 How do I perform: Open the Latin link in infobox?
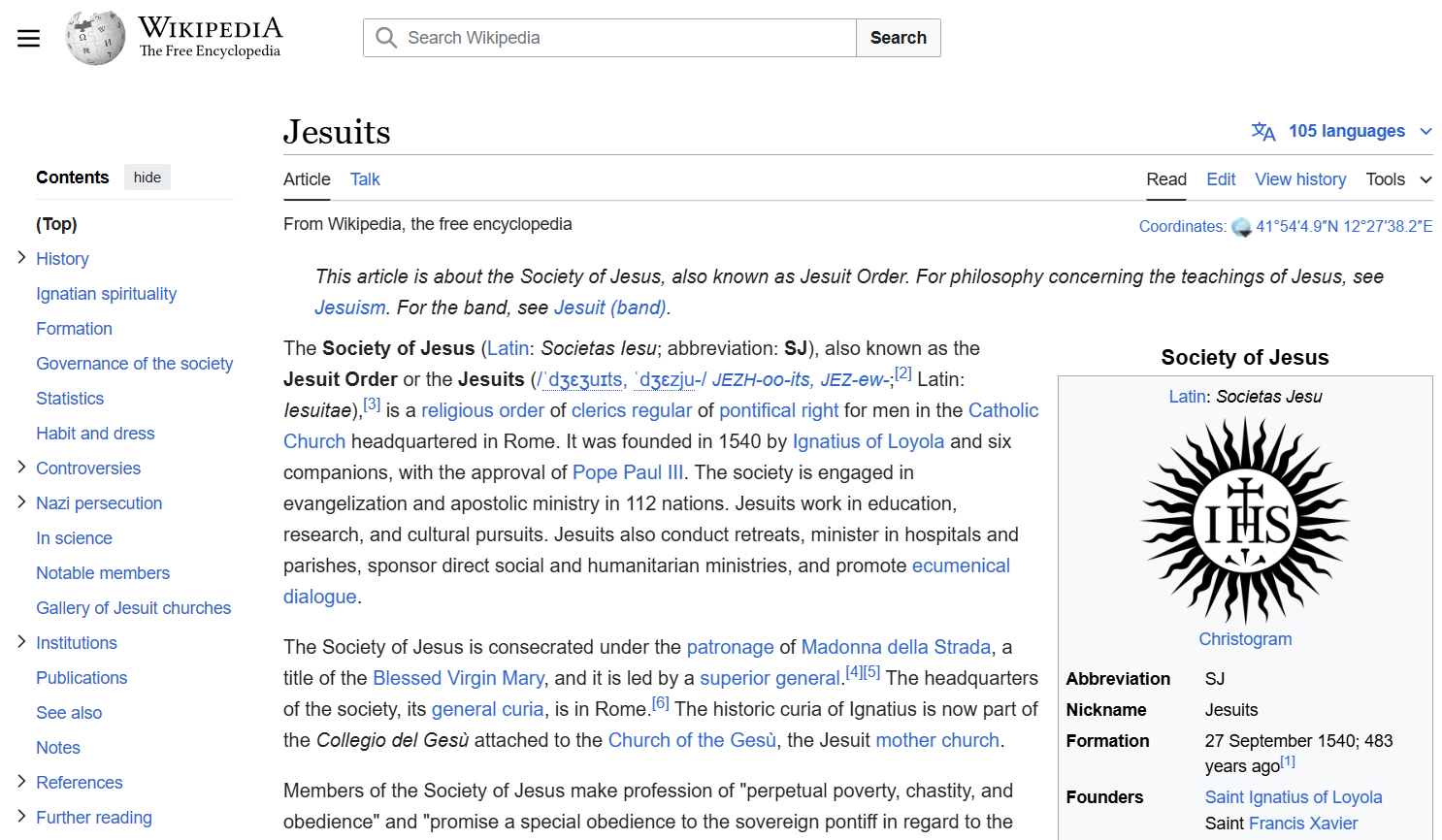pyautogui.click(x=1188, y=397)
